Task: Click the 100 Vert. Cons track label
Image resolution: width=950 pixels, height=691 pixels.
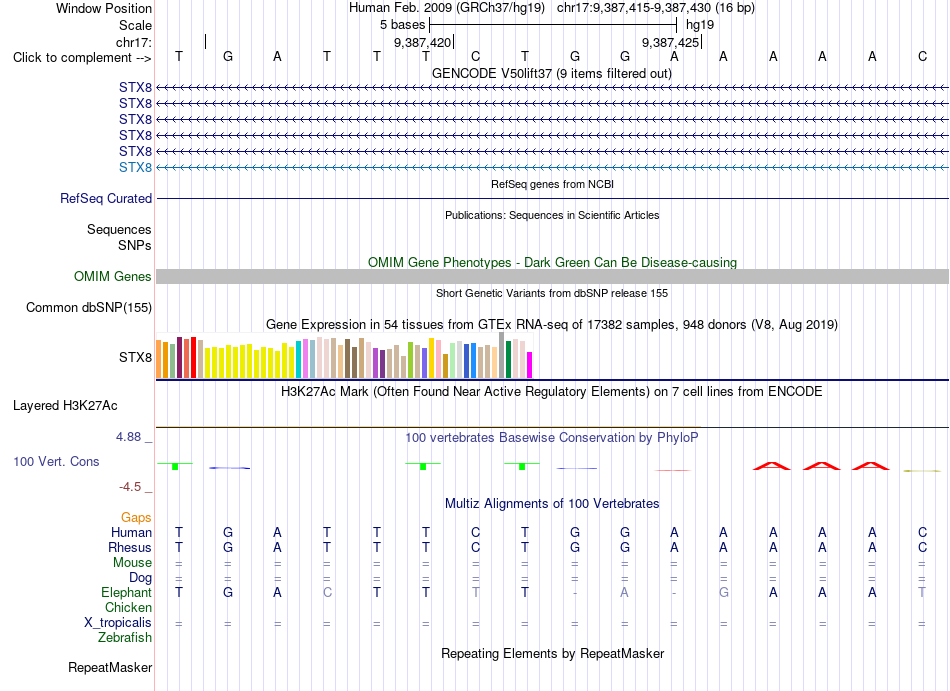Action: pyautogui.click(x=56, y=461)
